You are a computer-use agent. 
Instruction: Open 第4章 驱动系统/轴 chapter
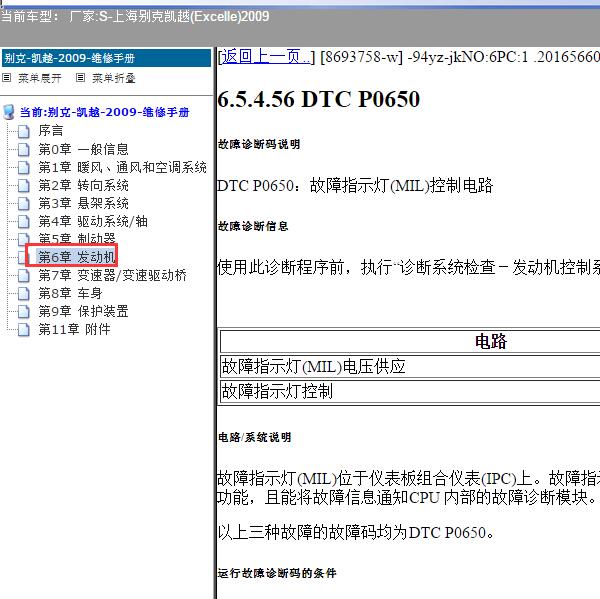pos(93,221)
